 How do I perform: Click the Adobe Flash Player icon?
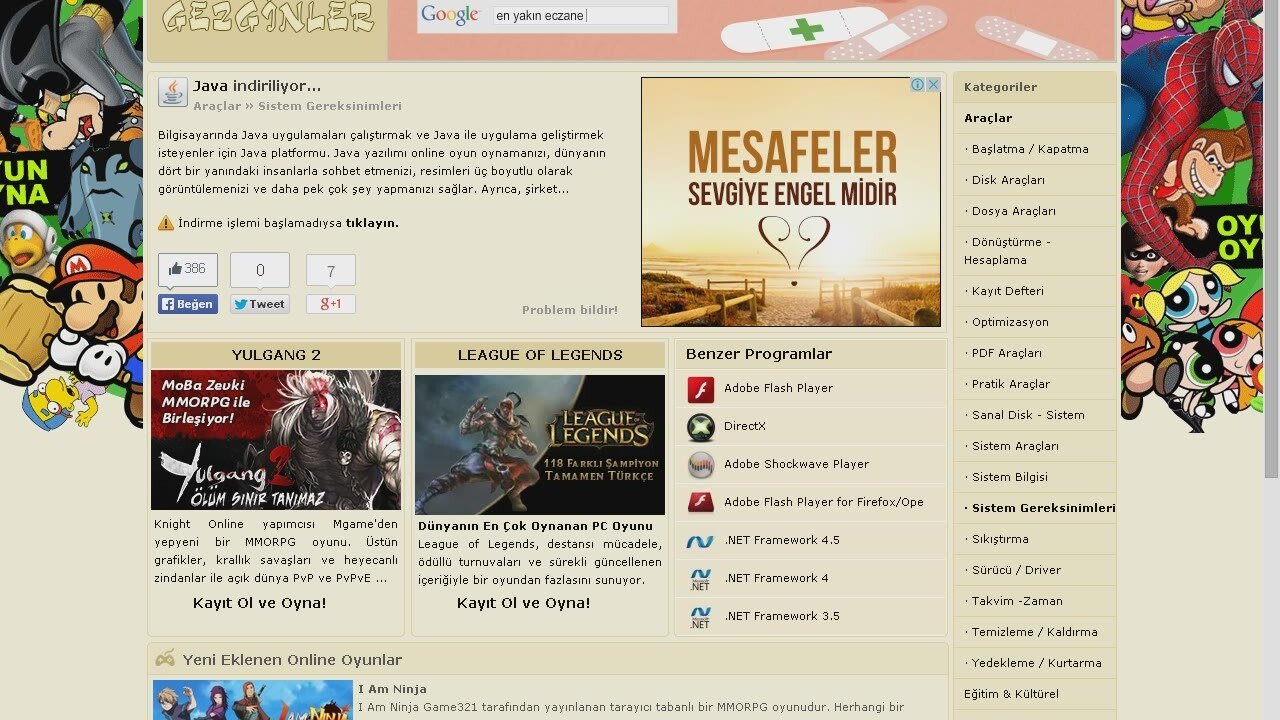click(x=700, y=389)
